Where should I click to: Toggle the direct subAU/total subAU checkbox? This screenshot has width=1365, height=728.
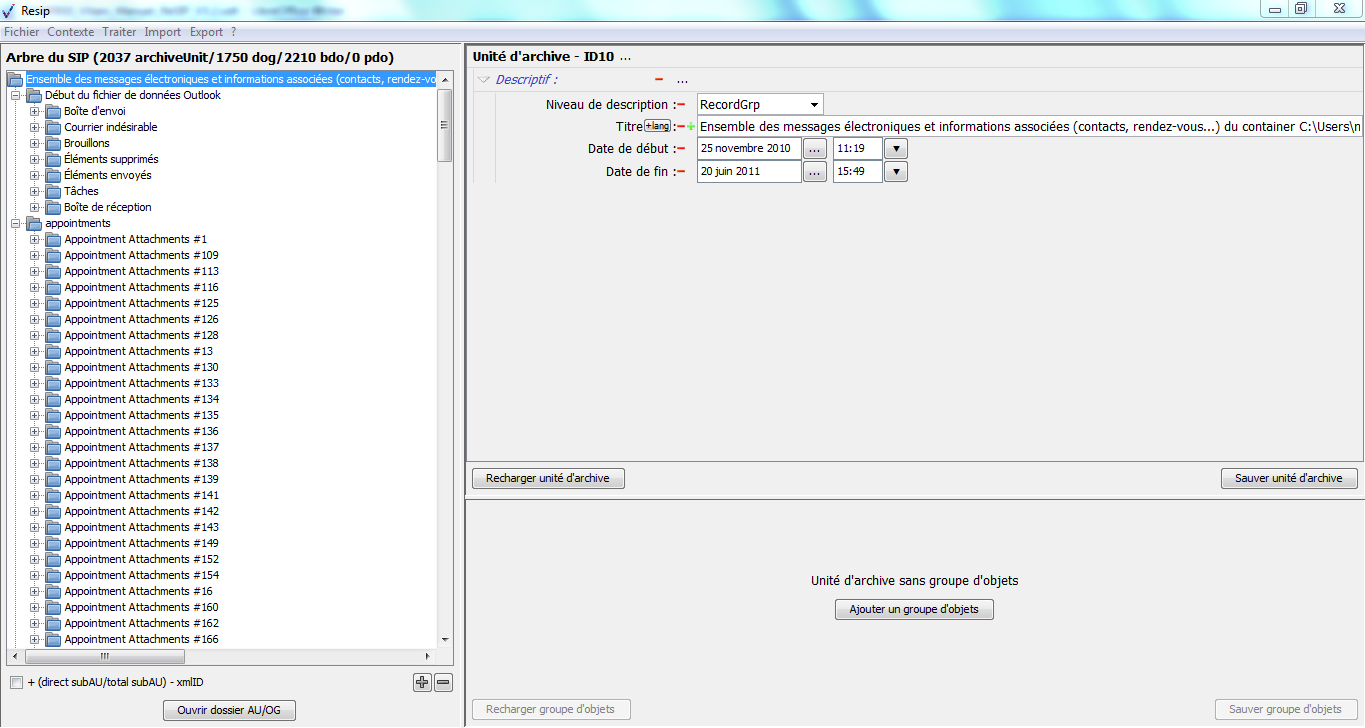point(16,683)
